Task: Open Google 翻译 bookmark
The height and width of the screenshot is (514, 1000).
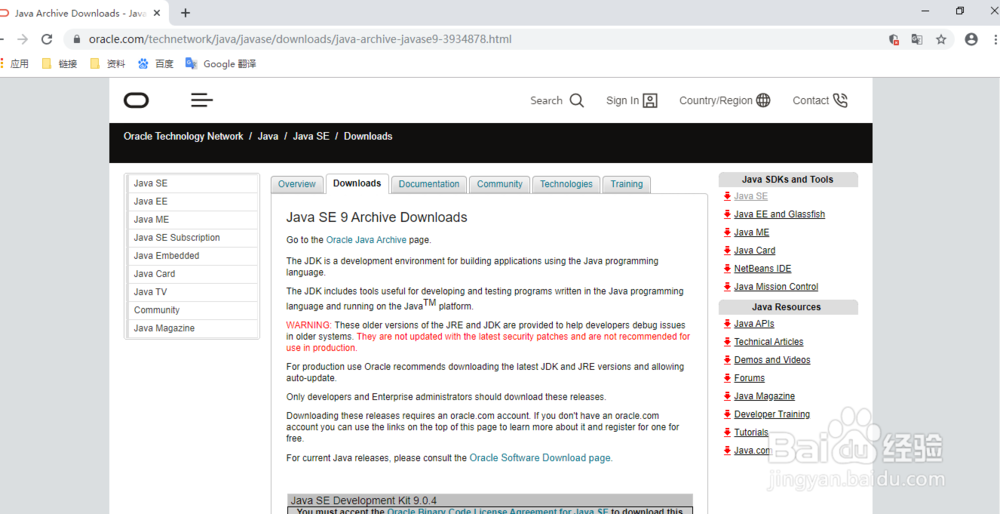Action: point(221,64)
